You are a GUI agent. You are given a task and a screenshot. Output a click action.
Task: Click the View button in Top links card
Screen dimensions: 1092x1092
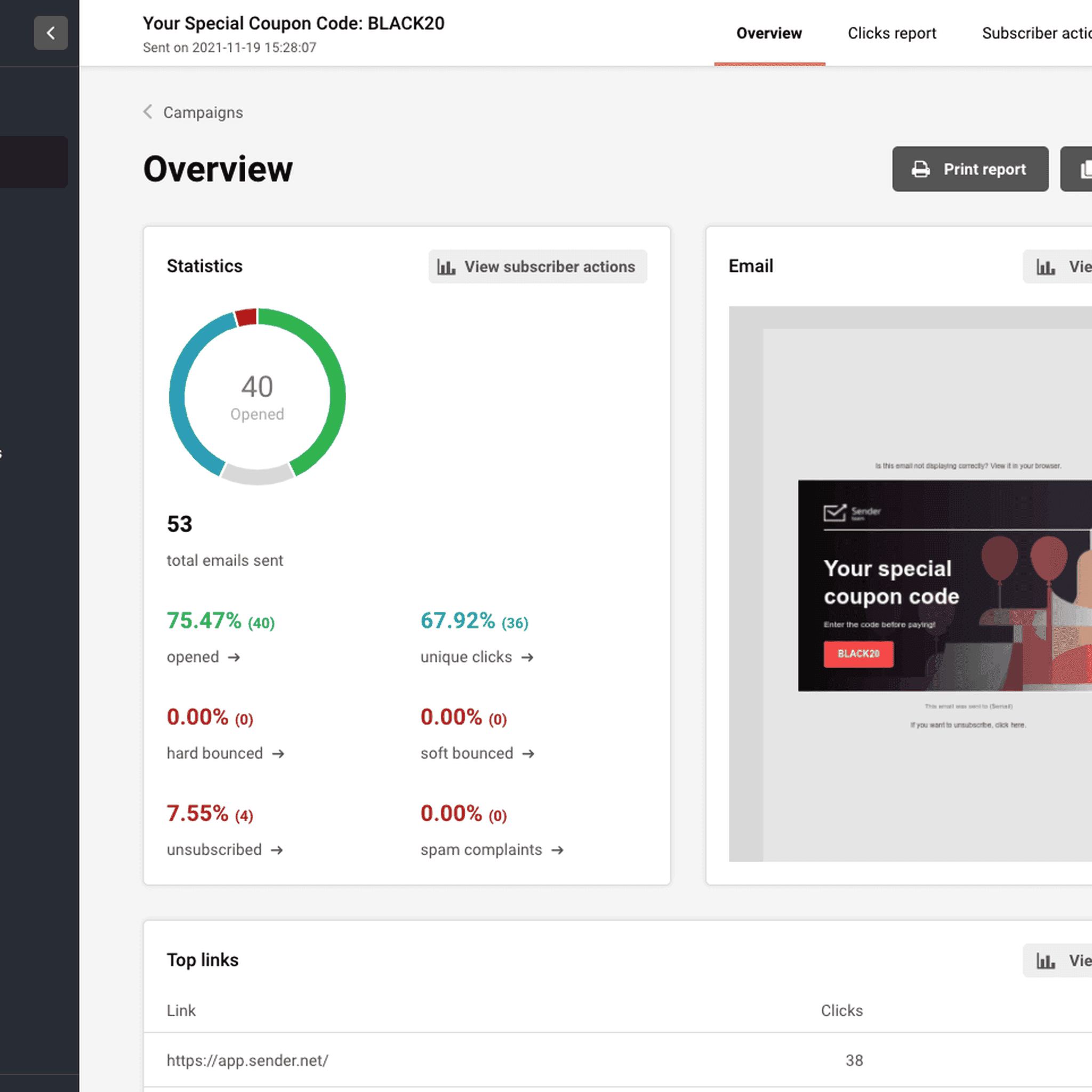point(1063,960)
